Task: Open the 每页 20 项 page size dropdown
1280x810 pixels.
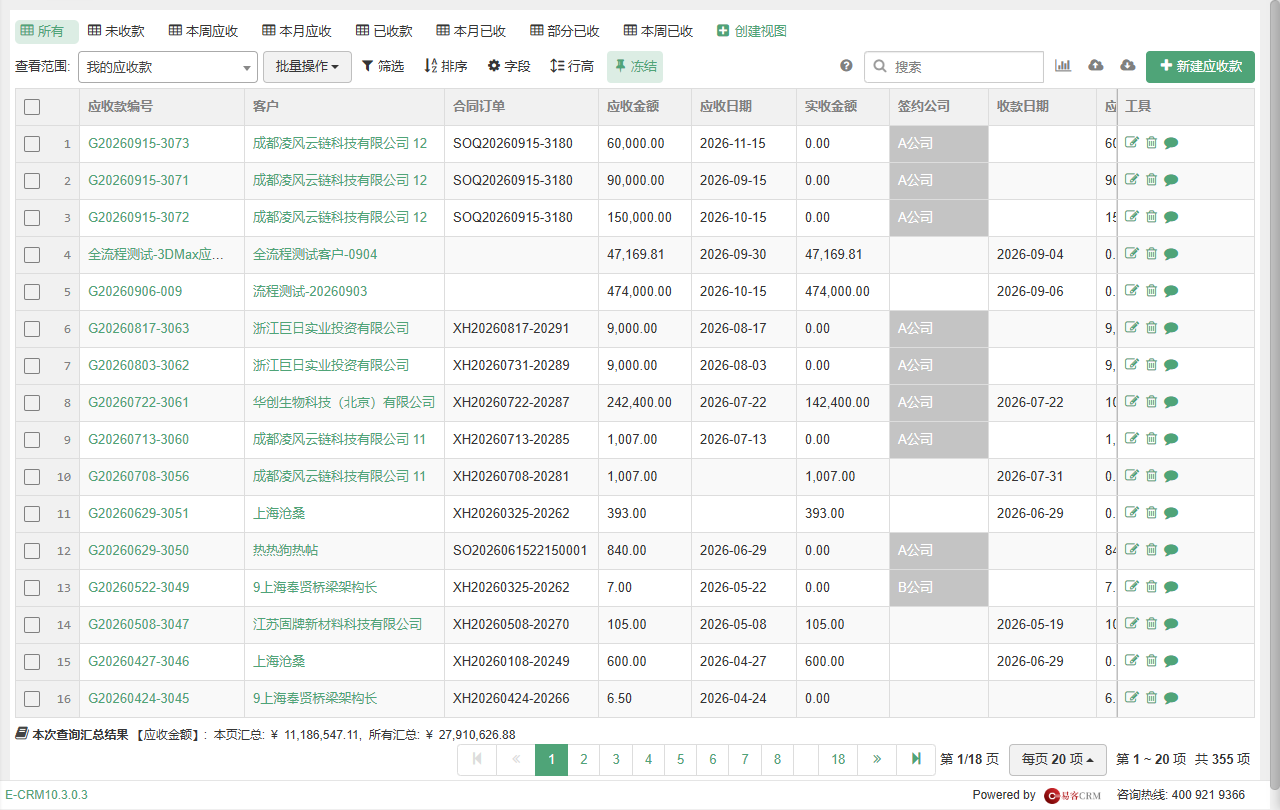Action: 1058,760
